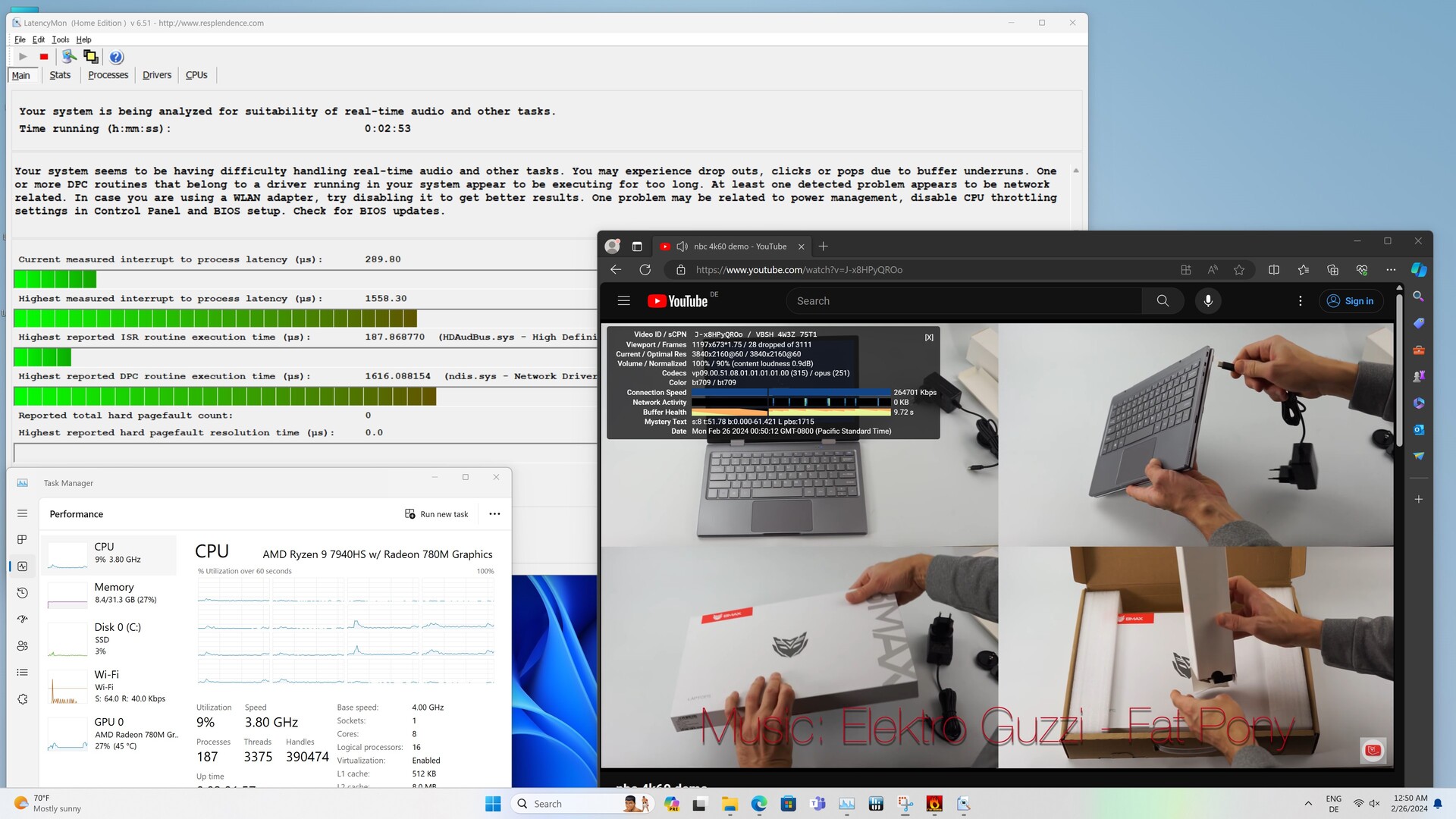This screenshot has height=819, width=1456.
Task: Click the green play start monitor button
Action: (x=23, y=57)
